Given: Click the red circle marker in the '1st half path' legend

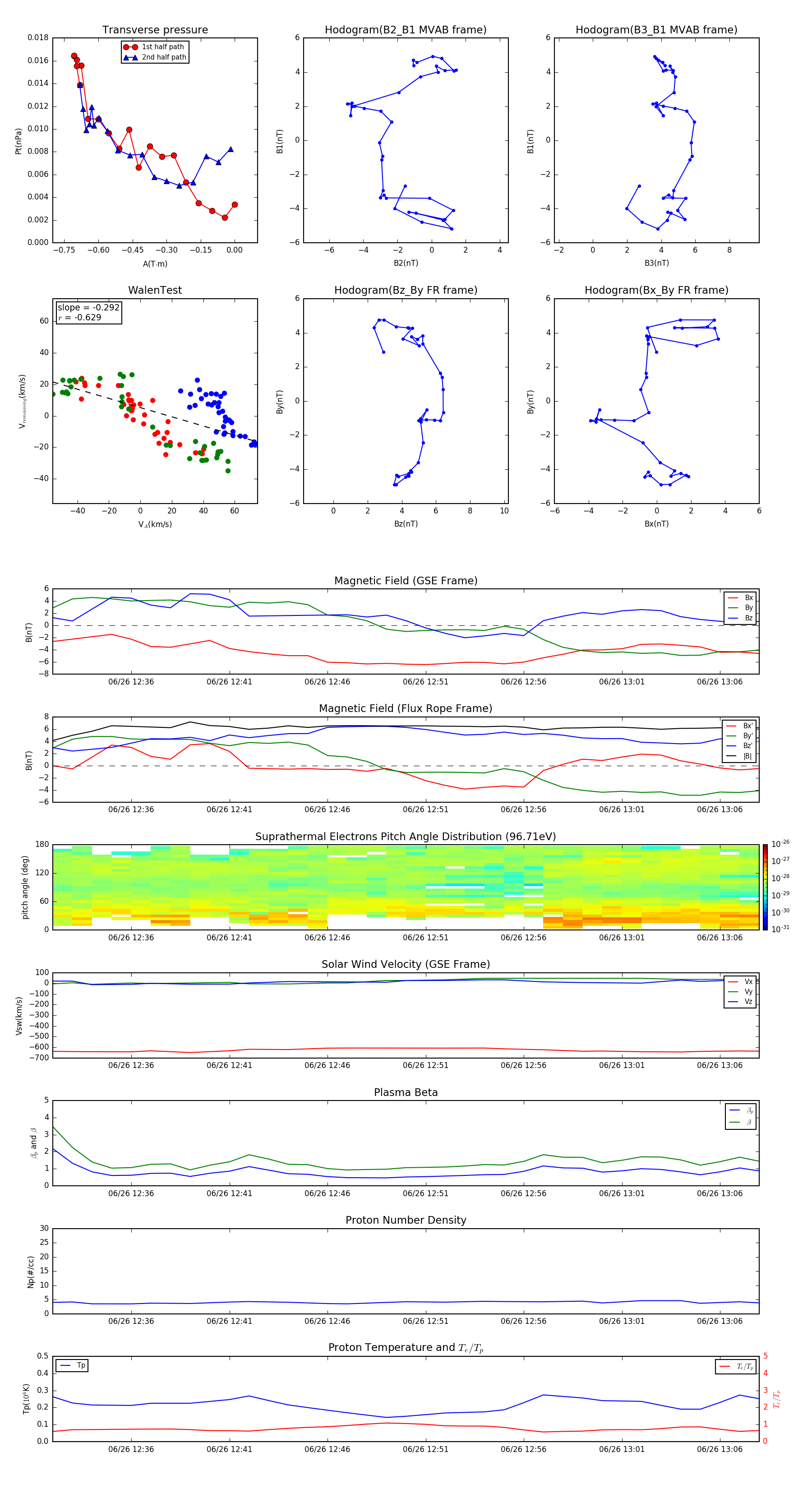Looking at the screenshot, I should pos(131,47).
